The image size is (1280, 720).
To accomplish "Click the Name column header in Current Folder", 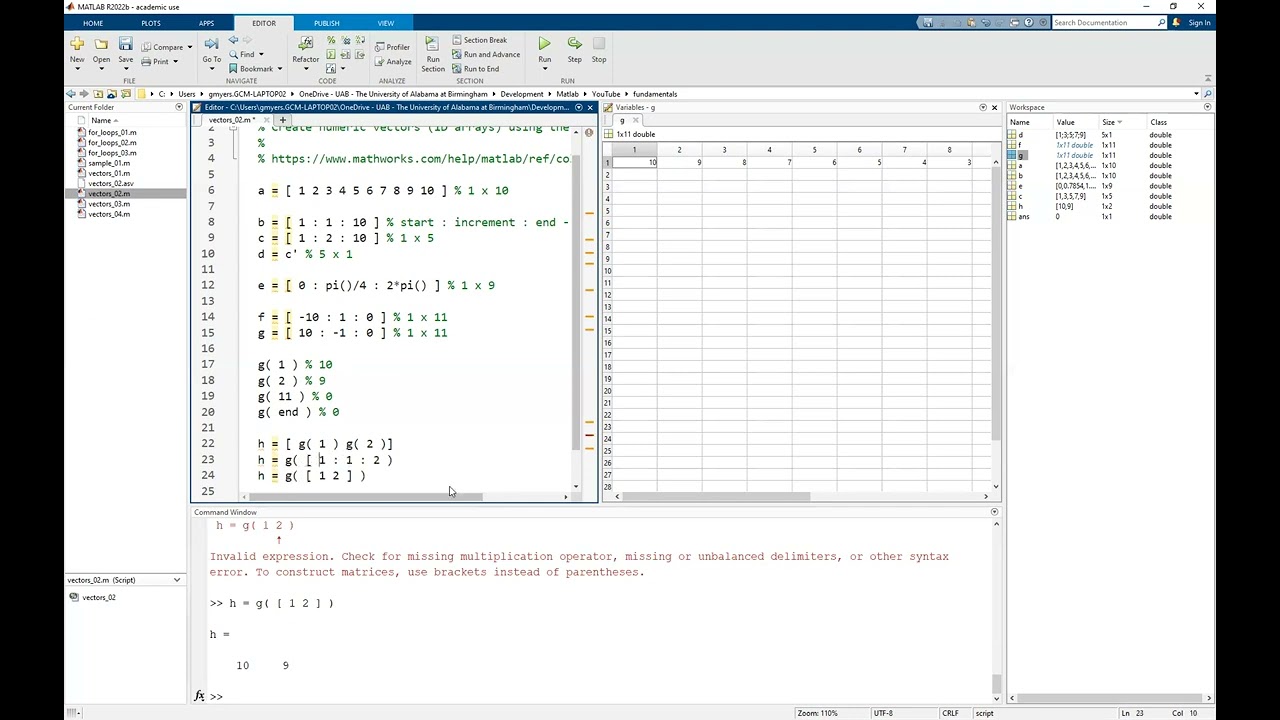I will point(101,120).
